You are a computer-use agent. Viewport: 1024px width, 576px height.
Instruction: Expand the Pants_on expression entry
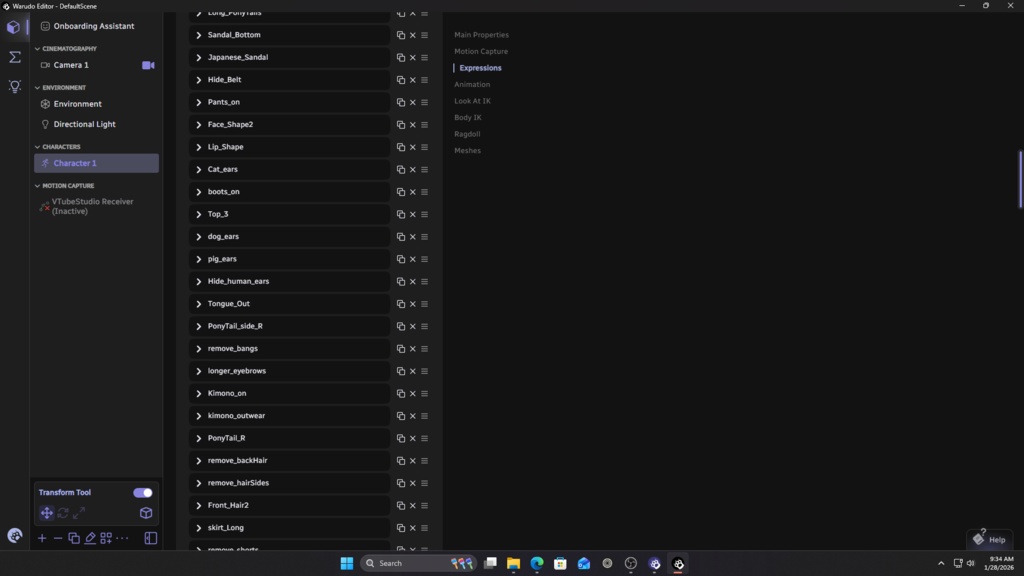tap(199, 103)
